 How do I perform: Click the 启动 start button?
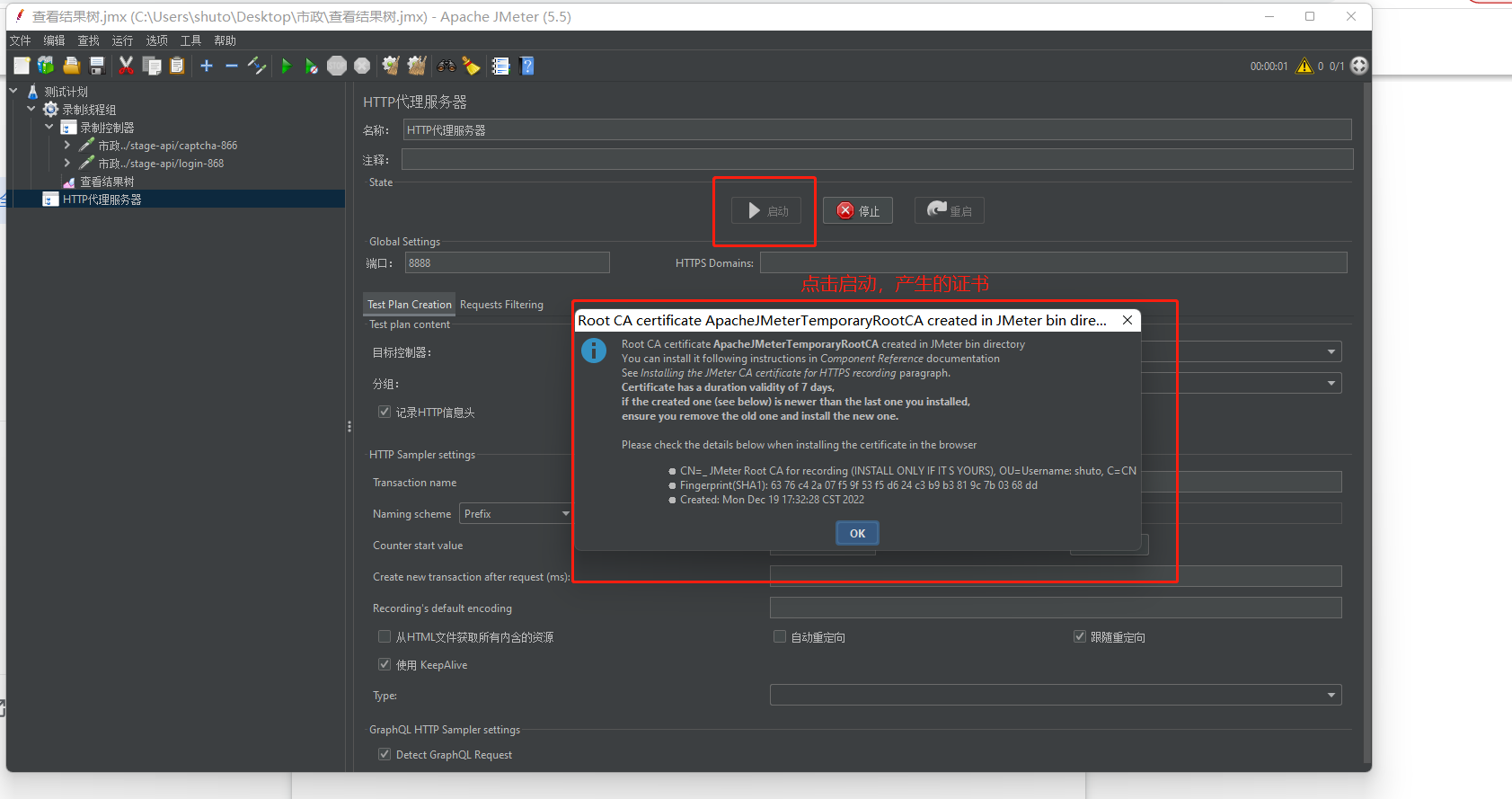tap(765, 210)
